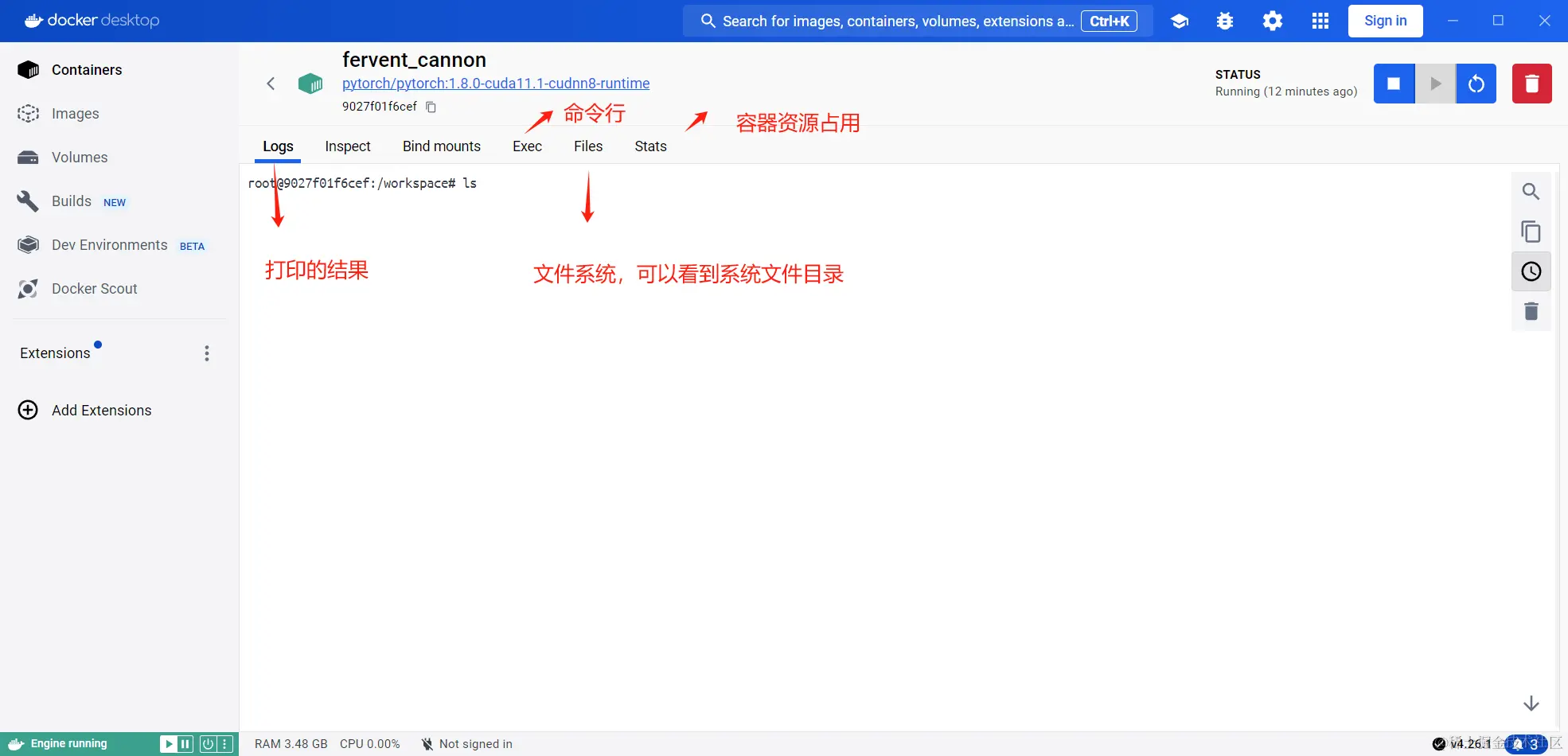The image size is (1568, 756).
Task: Click the RAM 3.48 GB indicator
Action: [291, 744]
